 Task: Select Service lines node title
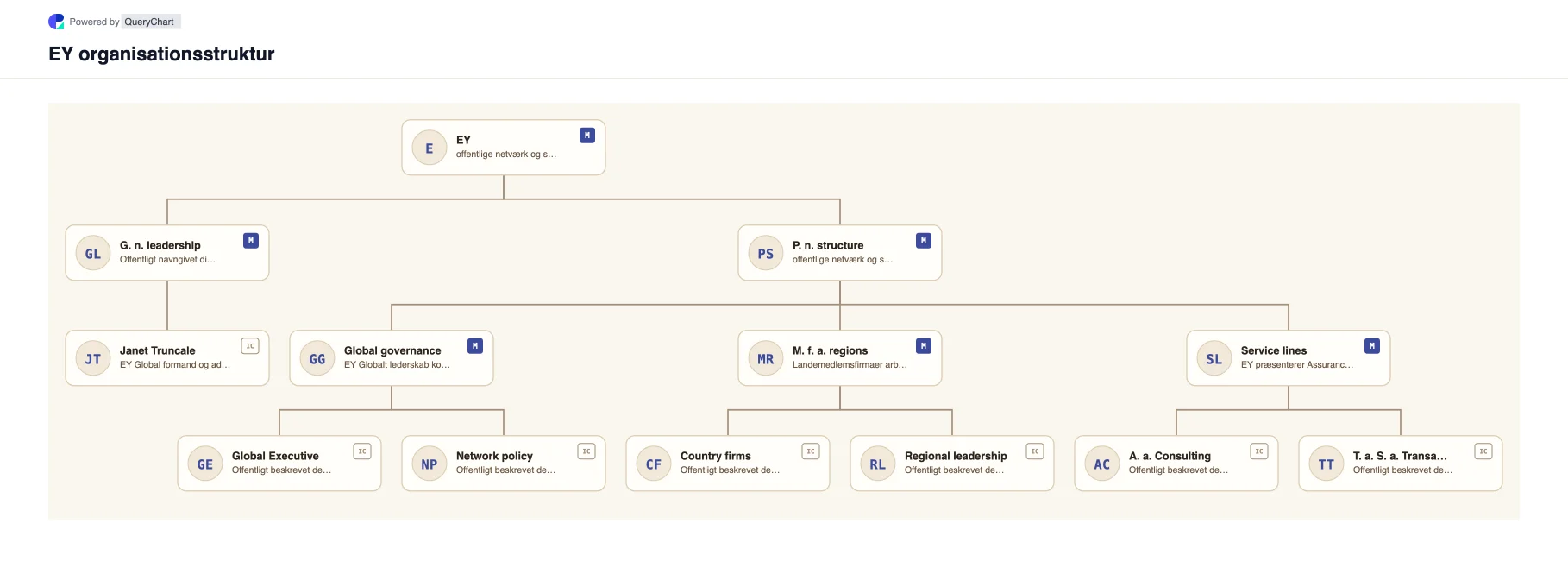tap(1274, 350)
